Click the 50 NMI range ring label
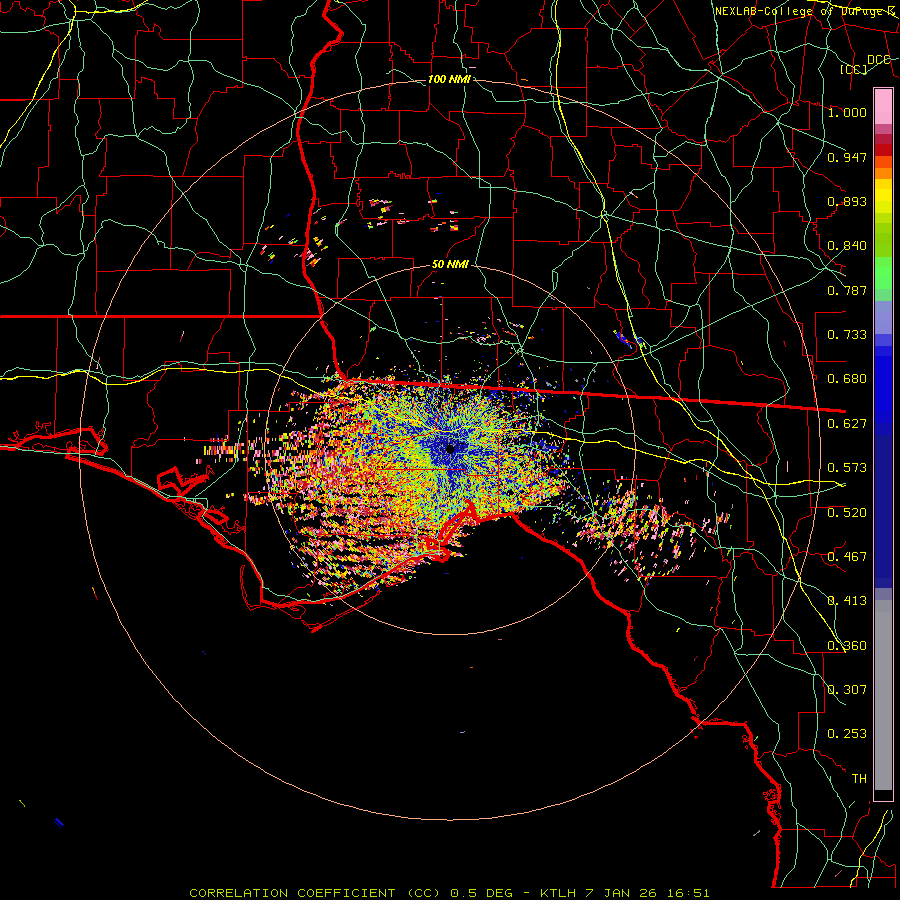Viewport: 900px width, 900px height. (x=451, y=264)
